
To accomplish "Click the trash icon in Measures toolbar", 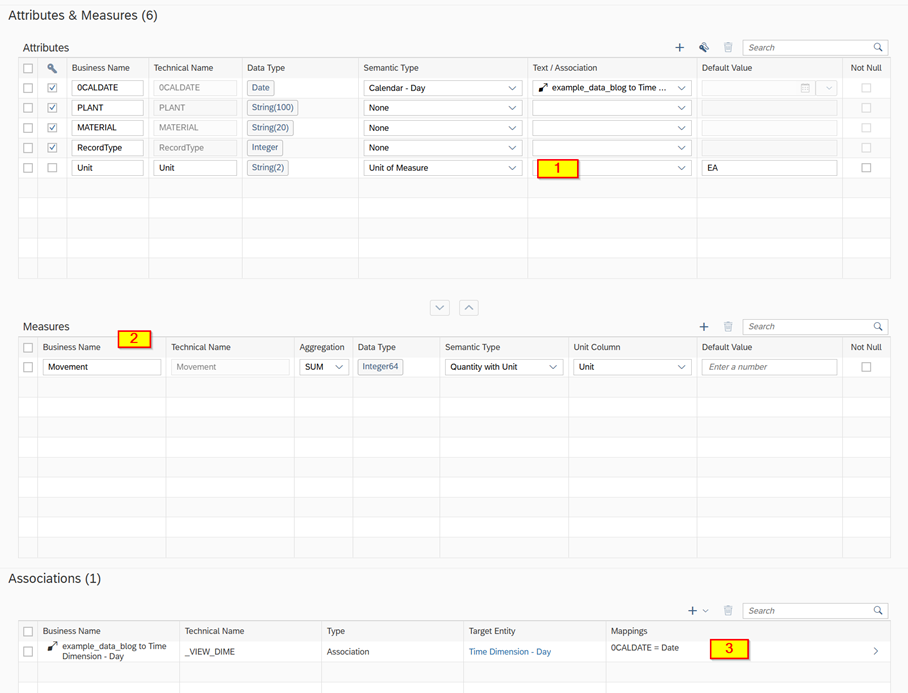I will pos(728,326).
